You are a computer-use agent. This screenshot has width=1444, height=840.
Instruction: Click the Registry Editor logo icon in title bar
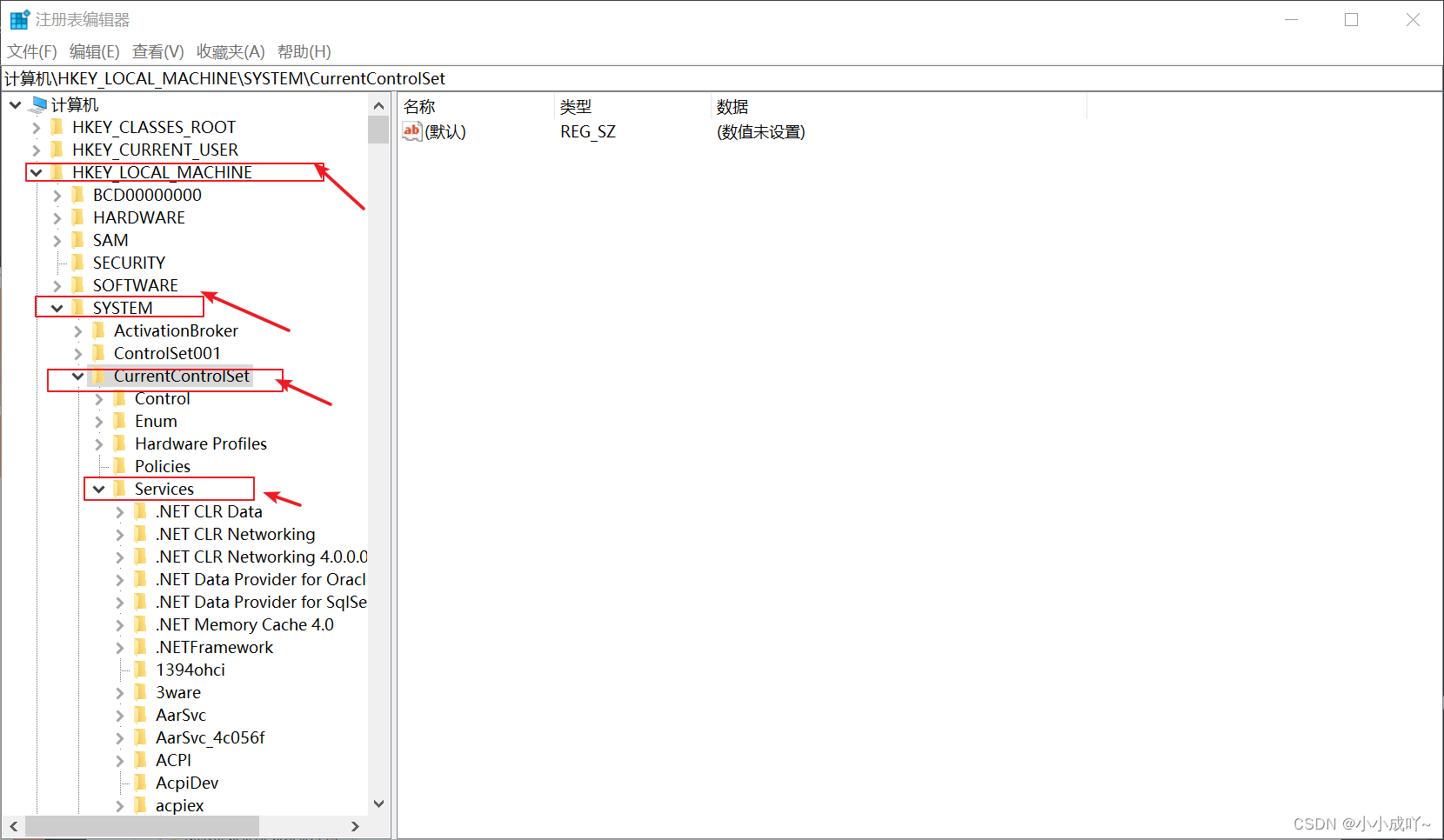click(x=19, y=18)
